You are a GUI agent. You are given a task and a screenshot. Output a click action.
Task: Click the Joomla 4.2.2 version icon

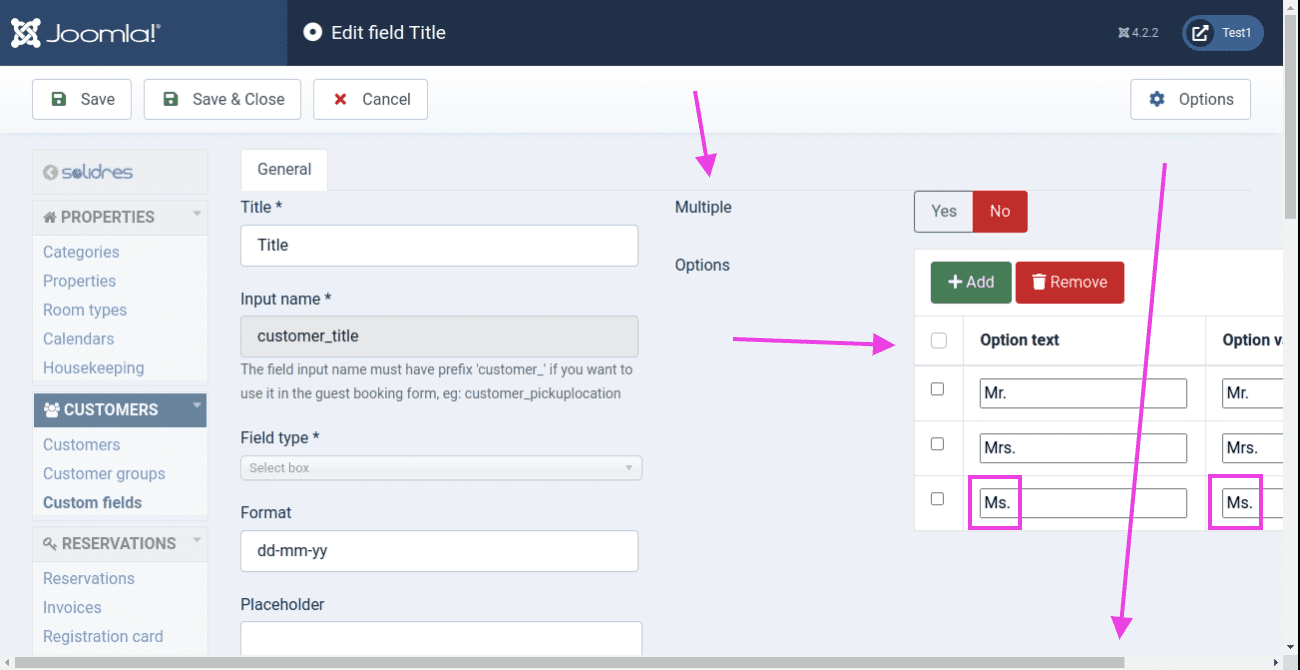pyautogui.click(x=1124, y=33)
